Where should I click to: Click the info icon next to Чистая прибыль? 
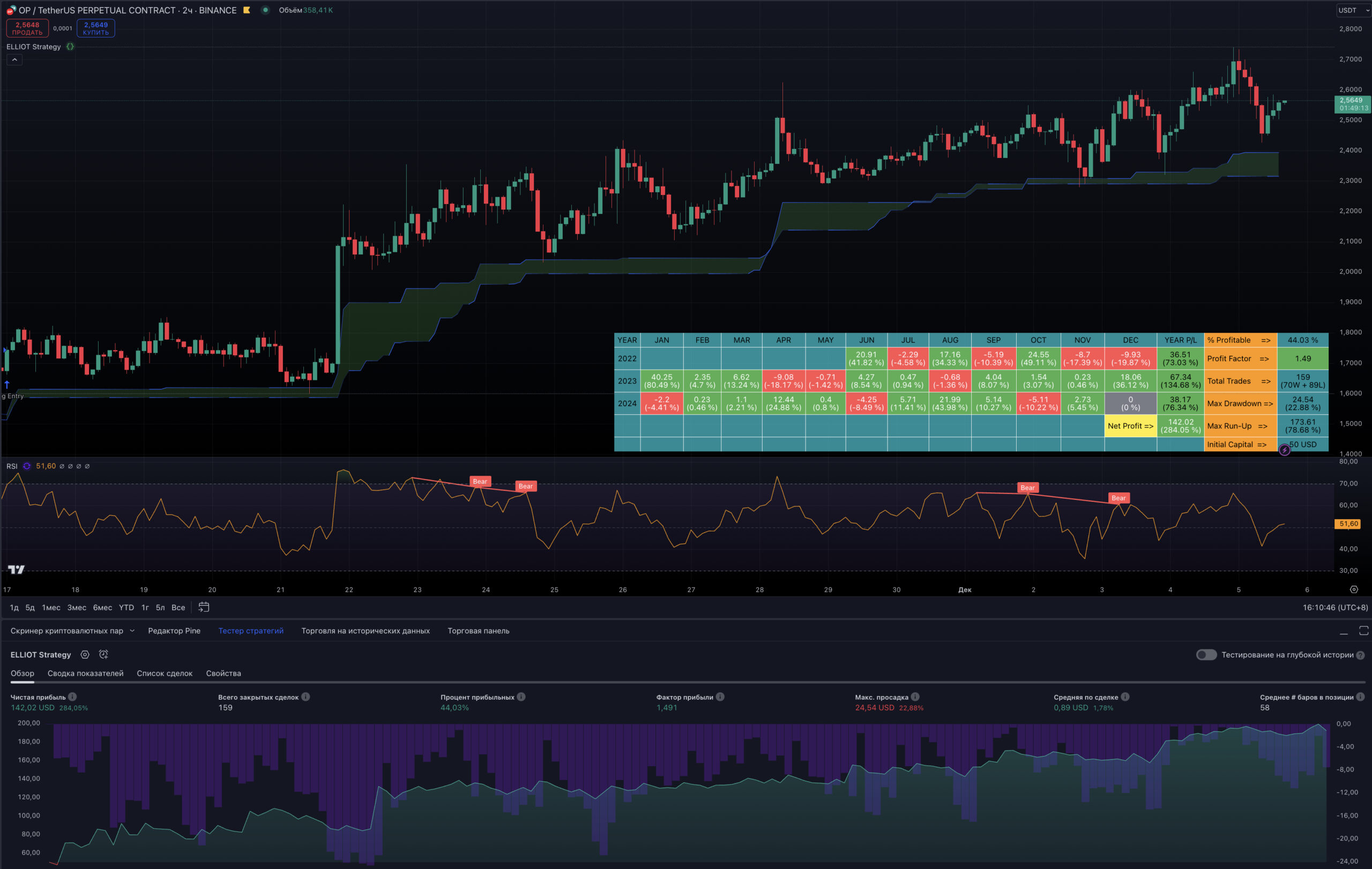click(x=72, y=696)
